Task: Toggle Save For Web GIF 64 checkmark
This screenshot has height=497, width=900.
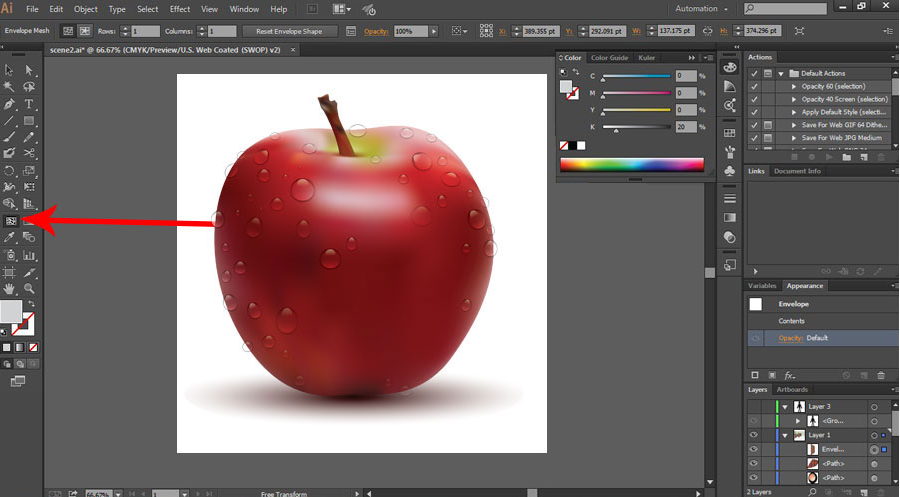Action: (754, 125)
